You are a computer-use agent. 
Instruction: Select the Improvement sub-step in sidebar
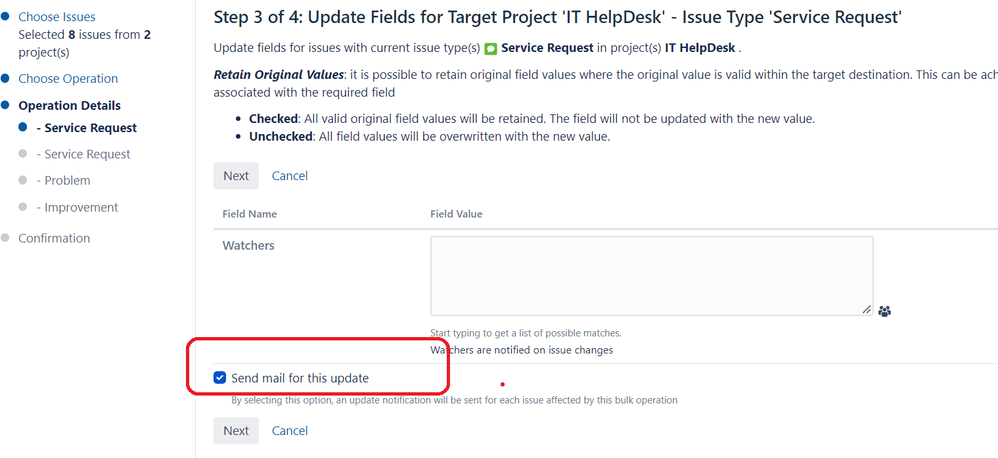tap(81, 207)
